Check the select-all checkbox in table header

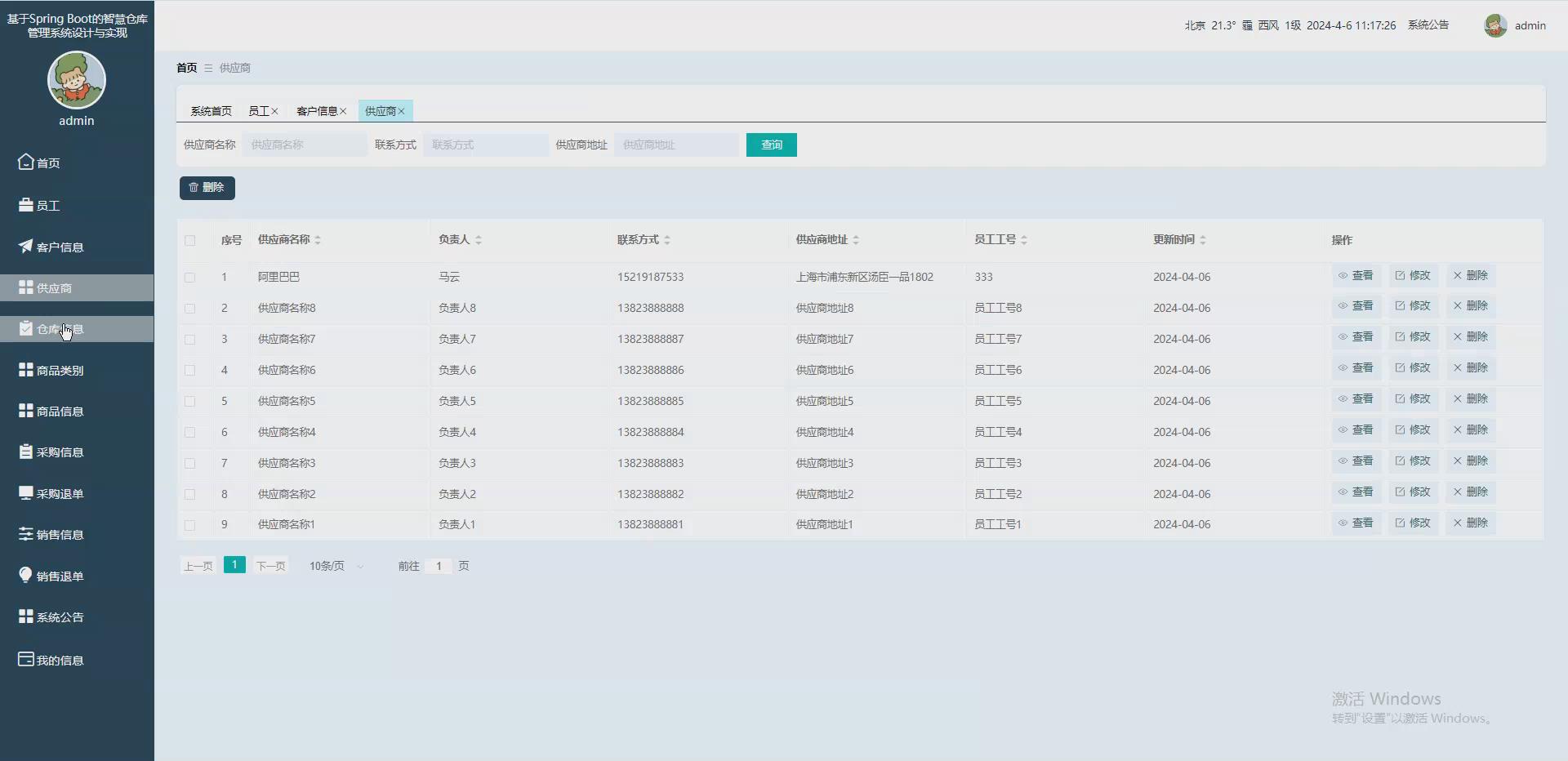[189, 240]
